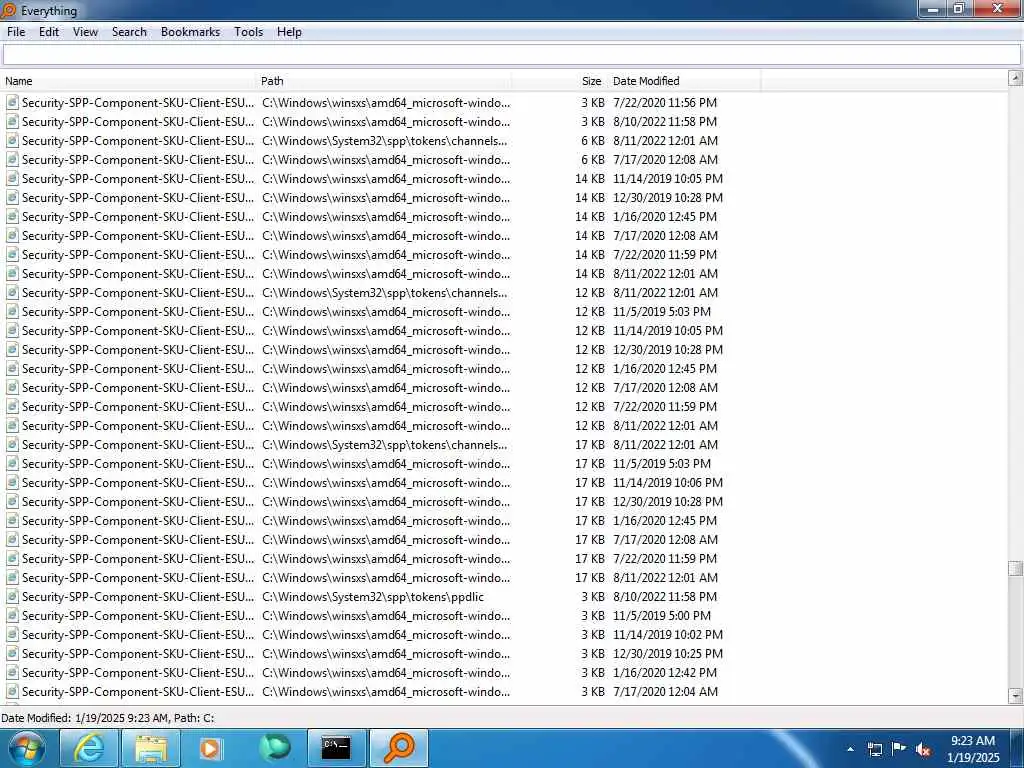Sort results by Size column header
This screenshot has height=768, width=1024.
[560, 81]
